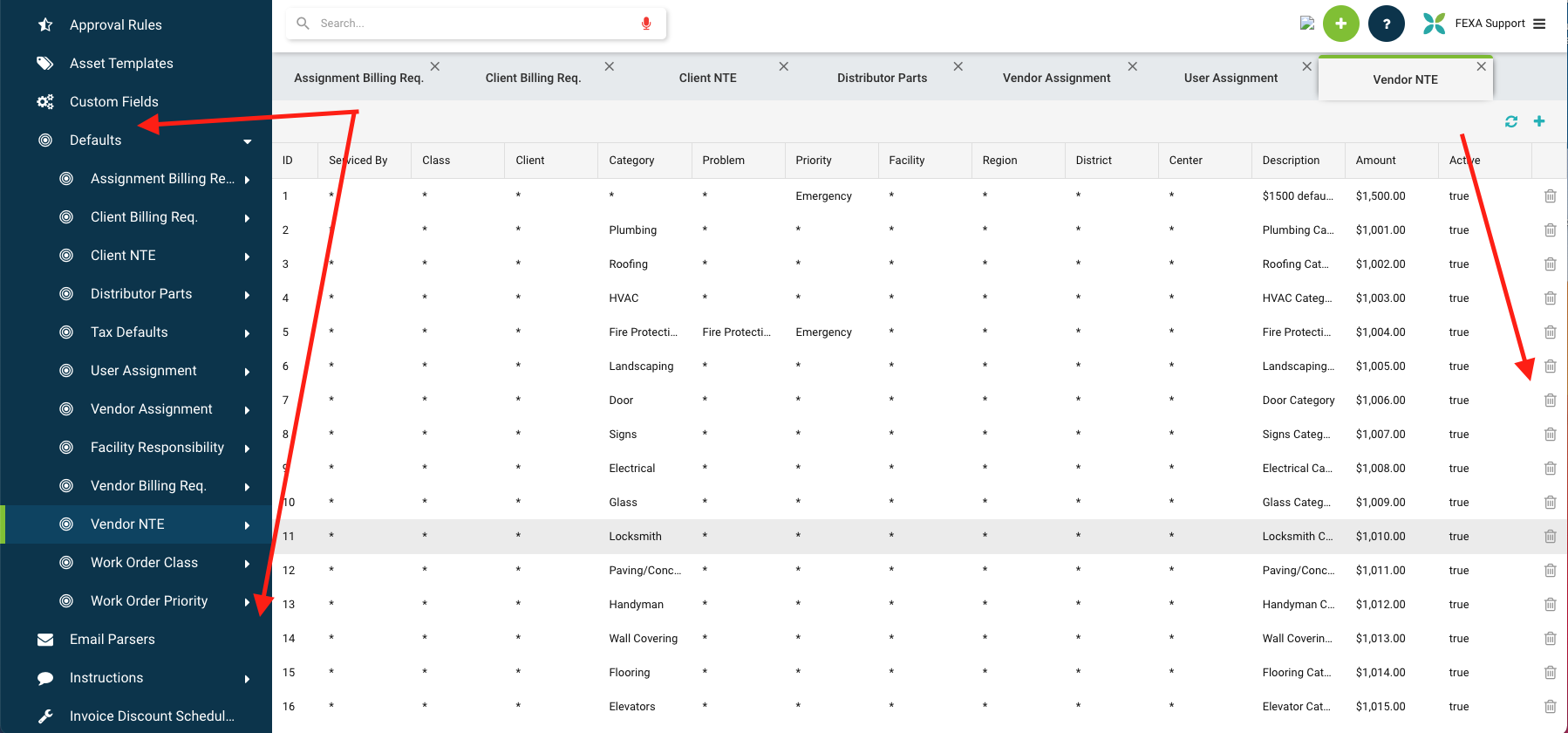Close the Vendor NTE tab
The height and width of the screenshot is (733, 1568).
pos(1481,66)
